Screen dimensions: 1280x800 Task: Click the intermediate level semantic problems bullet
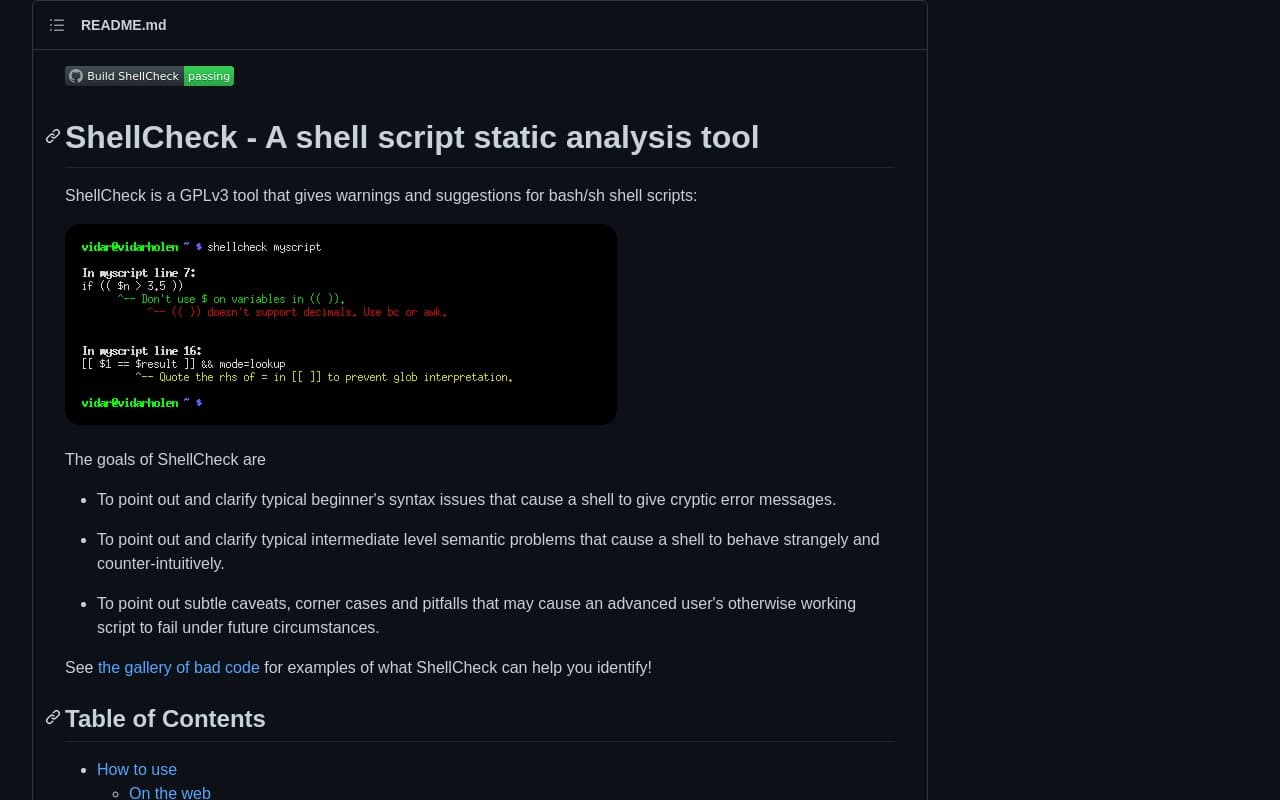point(488,551)
